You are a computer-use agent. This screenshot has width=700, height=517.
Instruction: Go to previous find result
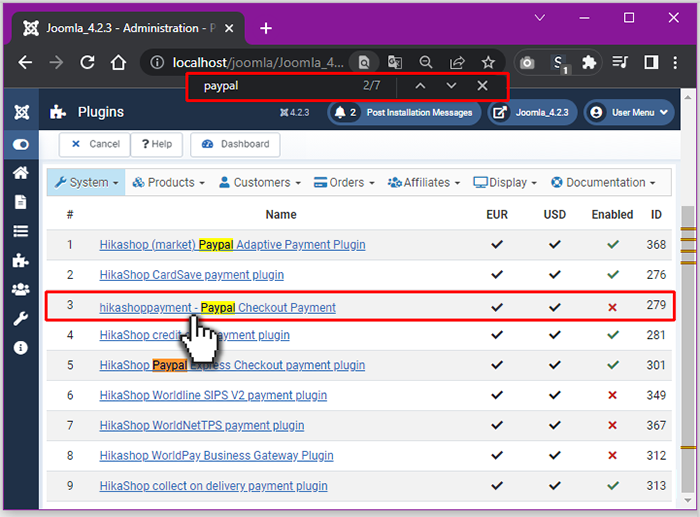(x=420, y=86)
